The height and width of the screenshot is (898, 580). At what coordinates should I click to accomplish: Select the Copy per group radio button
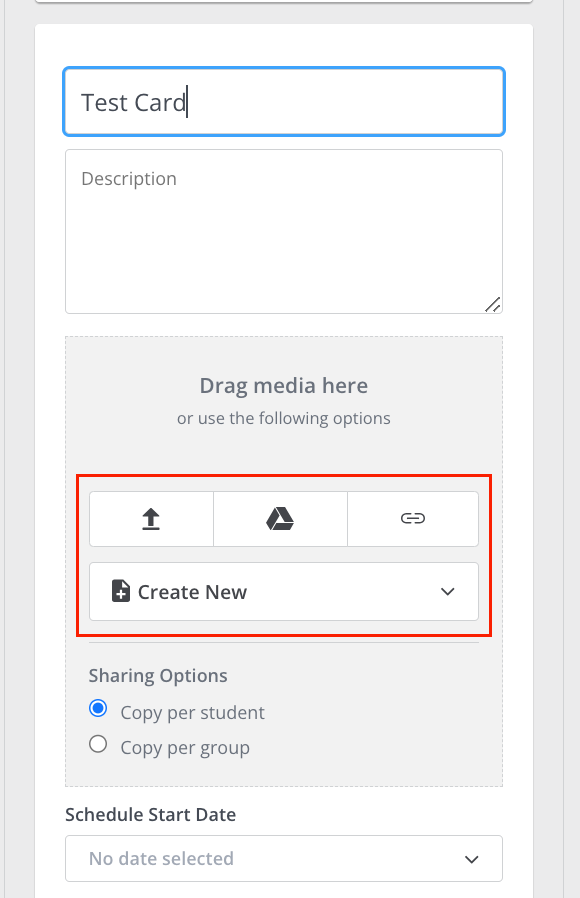98,744
